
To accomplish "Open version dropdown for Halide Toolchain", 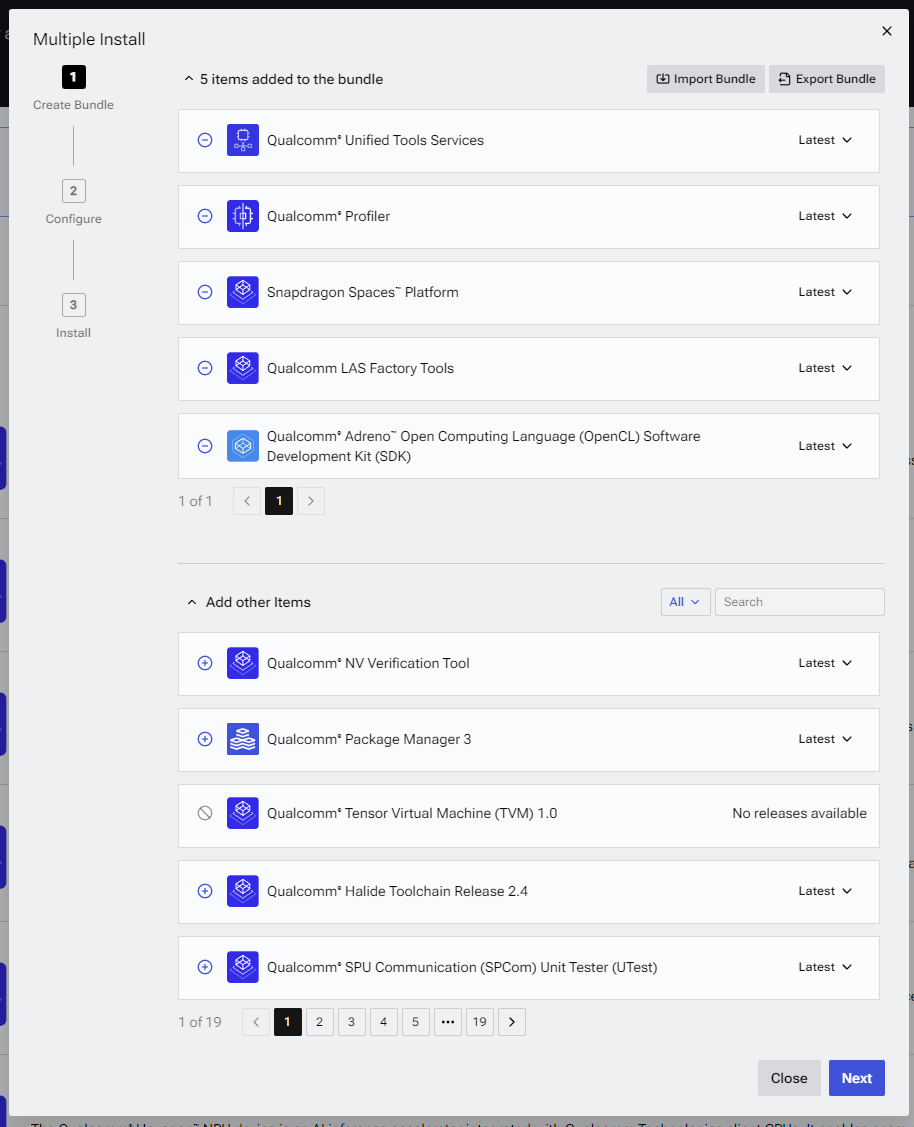I will point(825,891).
